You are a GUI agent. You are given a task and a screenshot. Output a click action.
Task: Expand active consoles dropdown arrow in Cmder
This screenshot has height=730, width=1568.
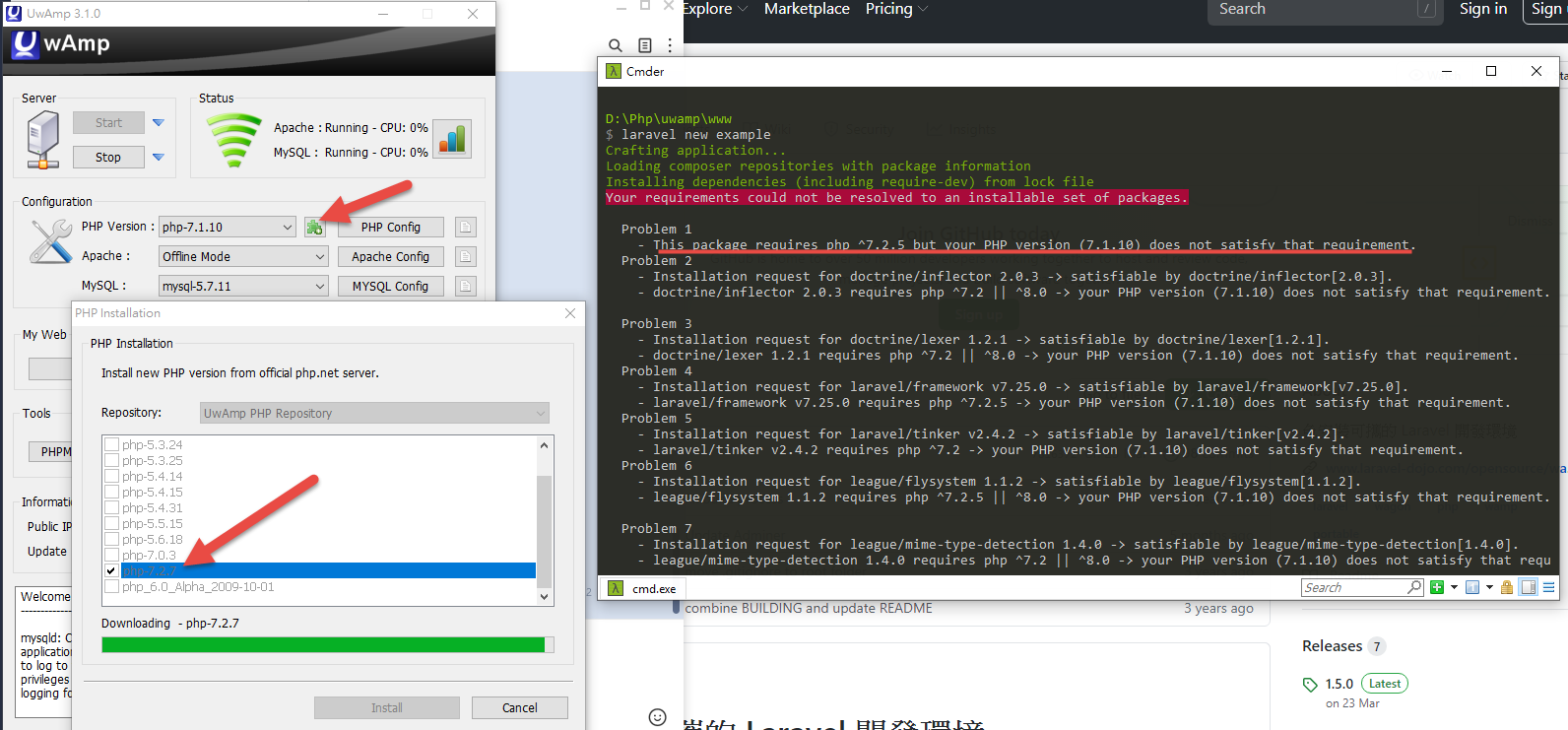point(1489,587)
